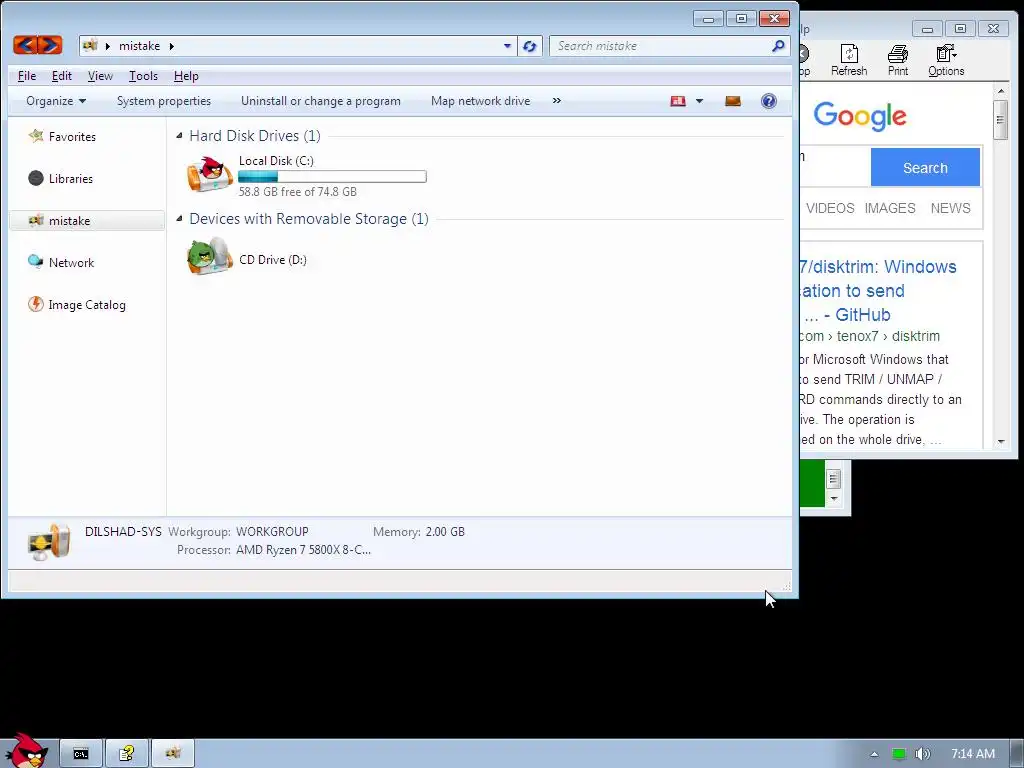Click System properties
The height and width of the screenshot is (768, 1024).
pyautogui.click(x=164, y=101)
